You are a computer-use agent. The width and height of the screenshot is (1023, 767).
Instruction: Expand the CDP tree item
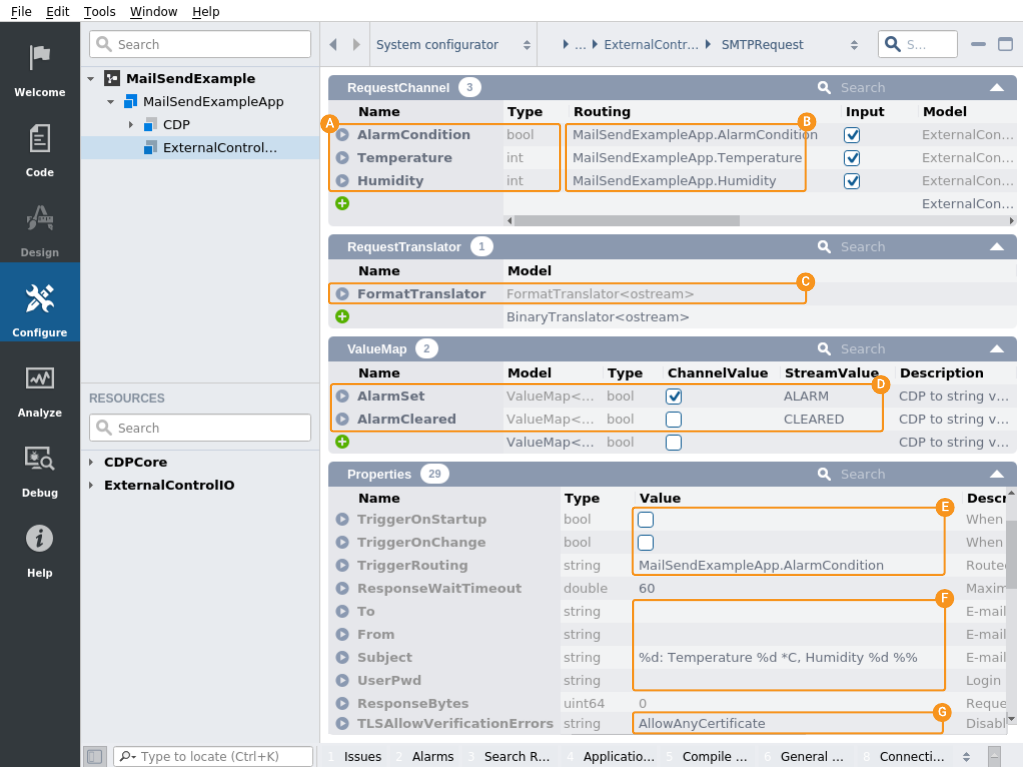(131, 125)
